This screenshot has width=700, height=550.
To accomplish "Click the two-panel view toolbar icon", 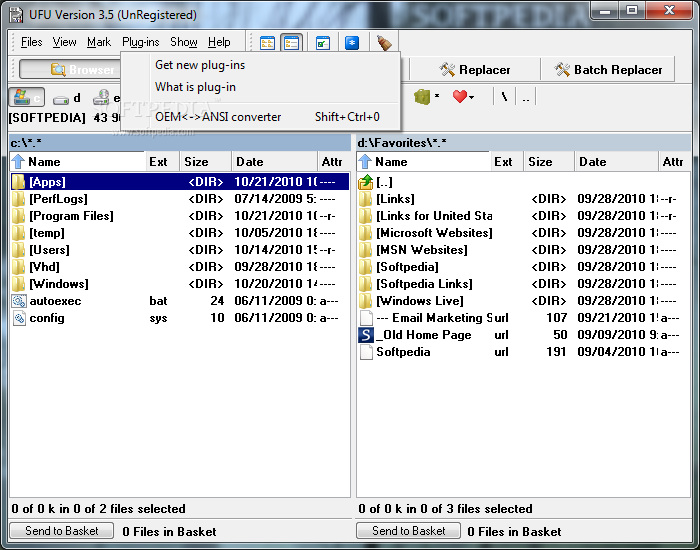I will 267,43.
